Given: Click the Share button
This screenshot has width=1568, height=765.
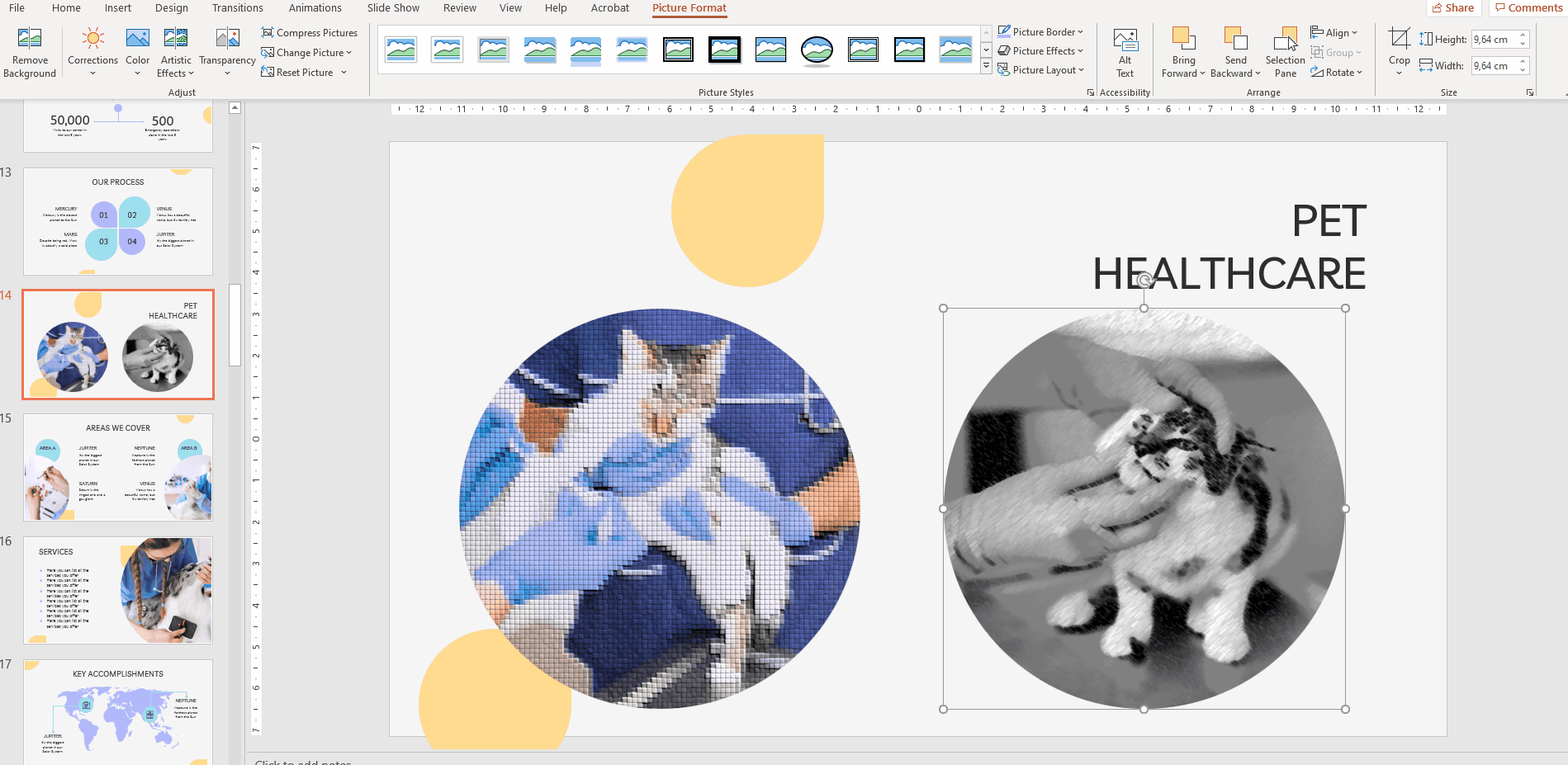Looking at the screenshot, I should click(x=1453, y=8).
